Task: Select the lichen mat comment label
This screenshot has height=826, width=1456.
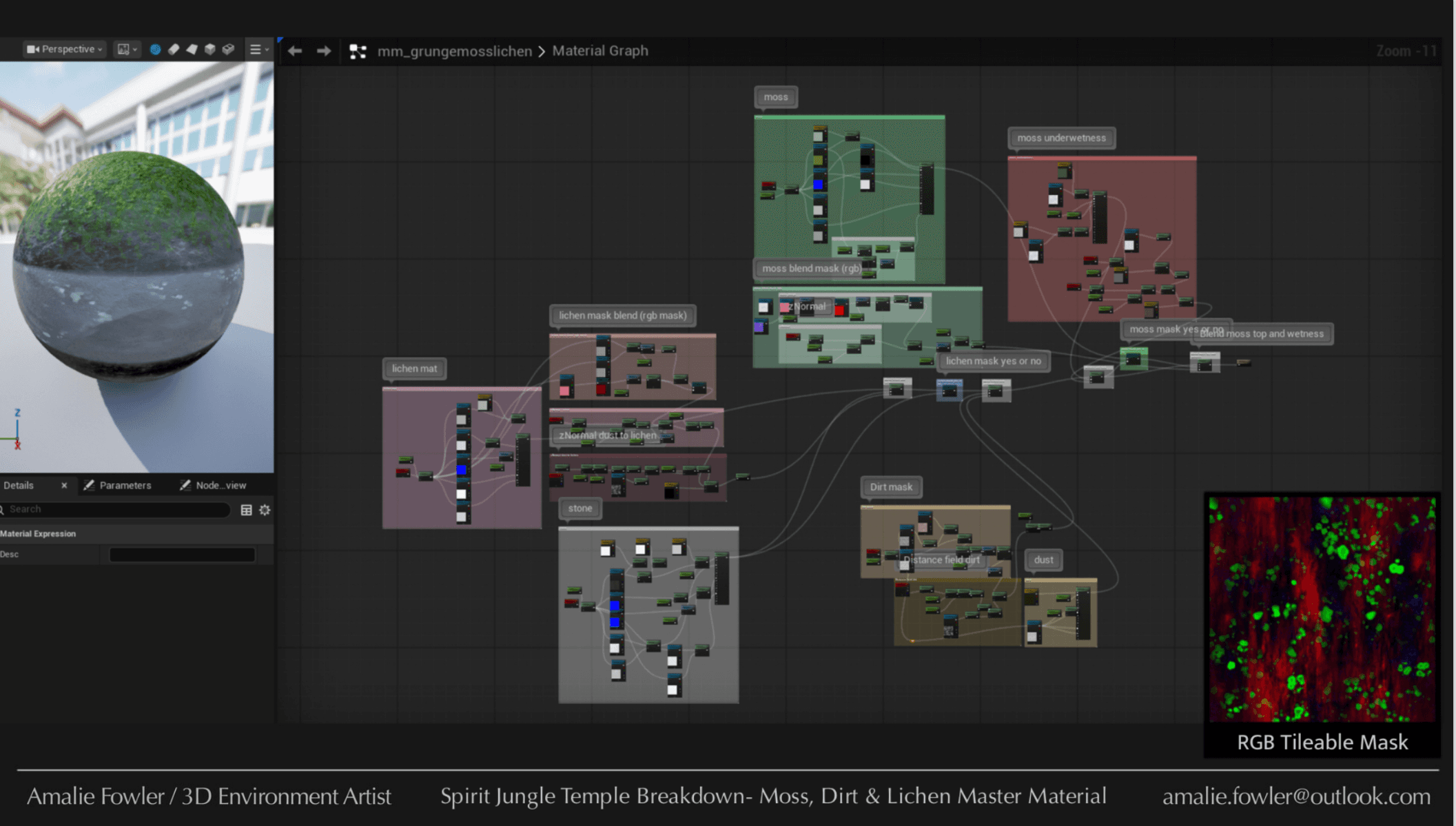Action: pos(414,369)
